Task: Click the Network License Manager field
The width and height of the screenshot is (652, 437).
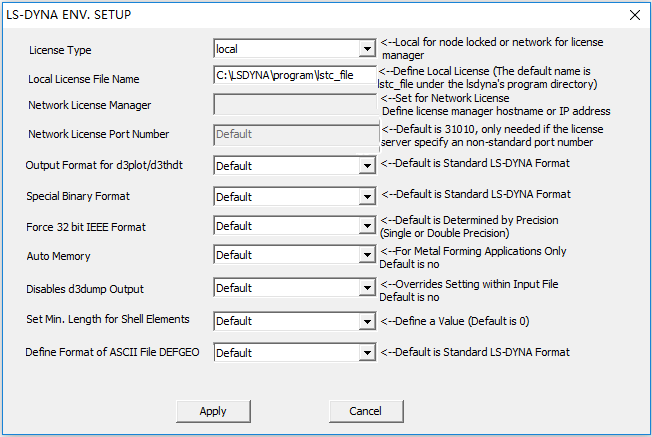Action: [x=294, y=104]
